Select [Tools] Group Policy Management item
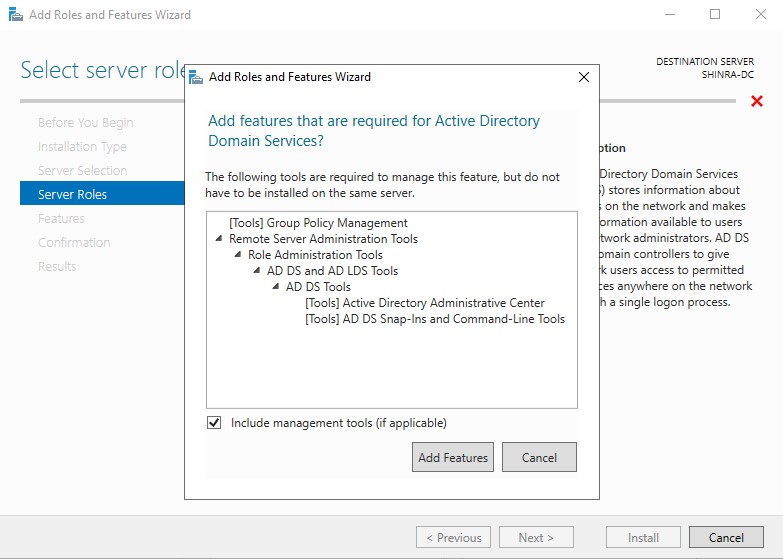The width and height of the screenshot is (783, 559). [318, 223]
